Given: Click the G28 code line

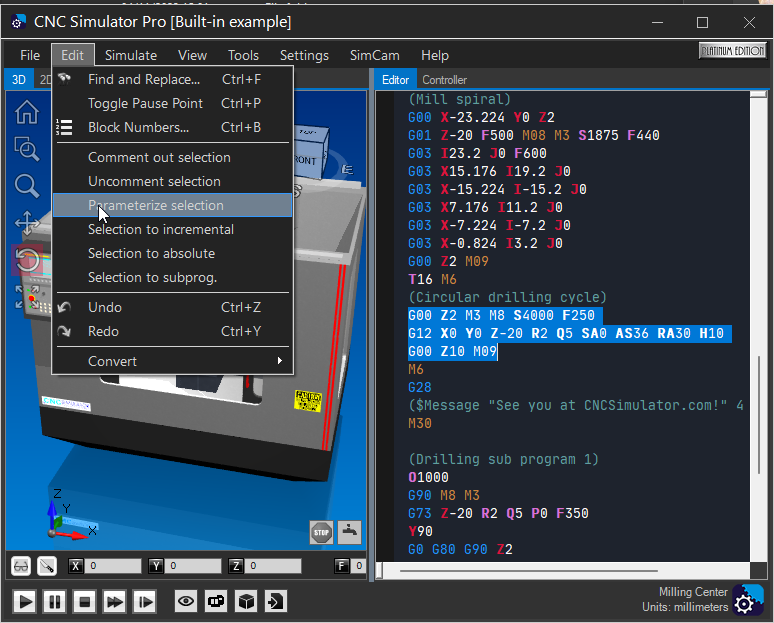Looking at the screenshot, I should [x=420, y=388].
